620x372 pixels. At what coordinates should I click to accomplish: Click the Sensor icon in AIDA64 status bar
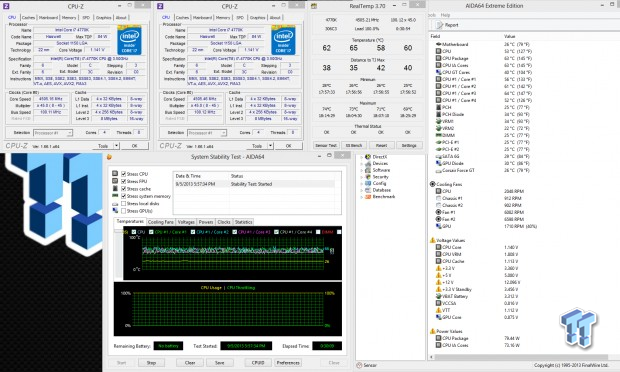359,365
